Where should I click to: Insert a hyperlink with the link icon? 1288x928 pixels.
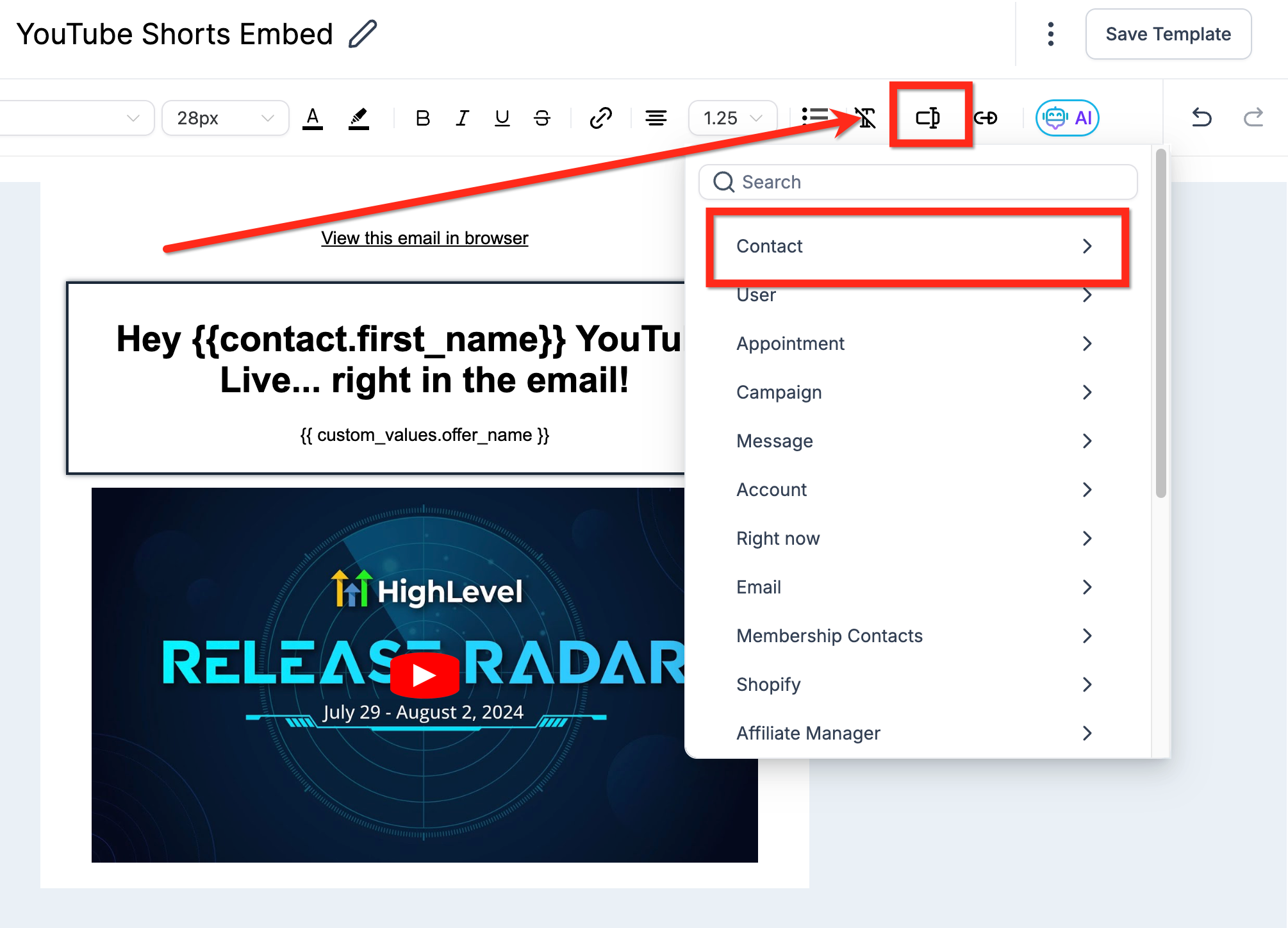pos(600,118)
